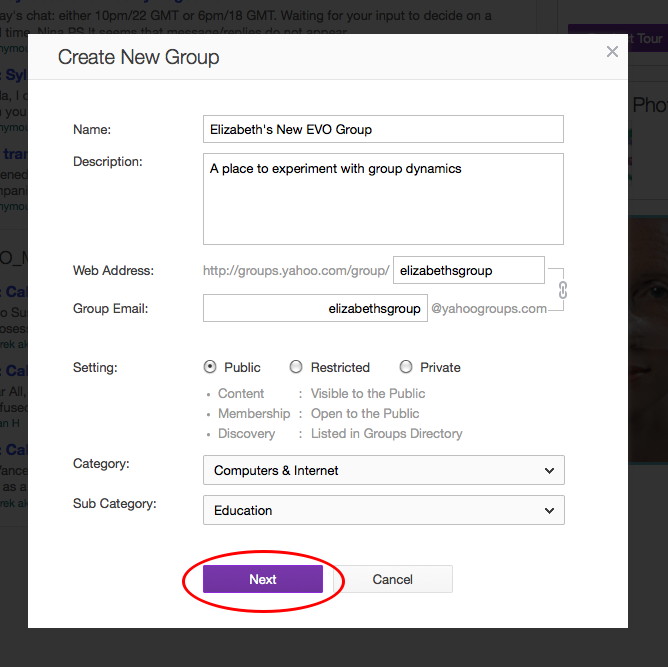
Task: Select the Restricted setting radio button
Action: 296,367
